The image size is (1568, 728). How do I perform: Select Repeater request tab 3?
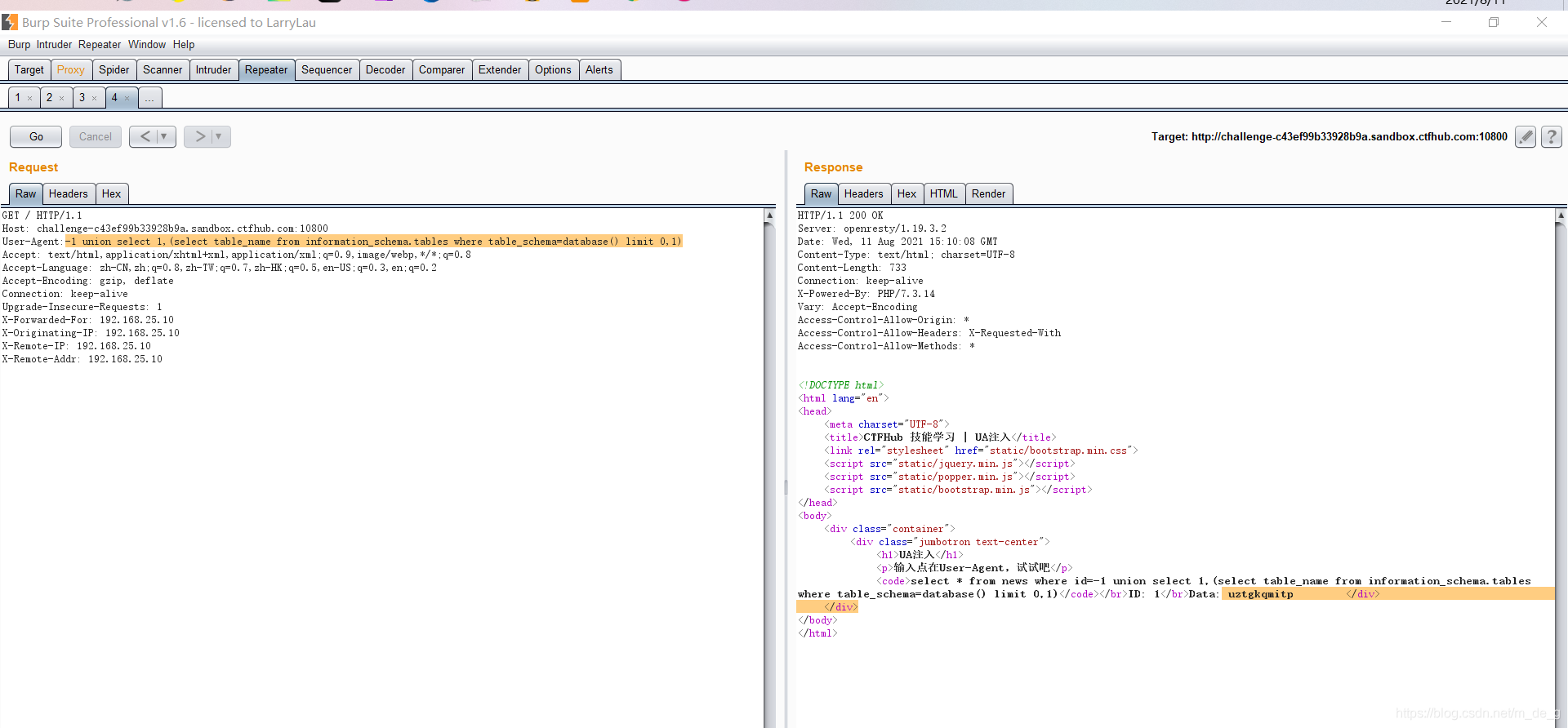click(x=82, y=98)
